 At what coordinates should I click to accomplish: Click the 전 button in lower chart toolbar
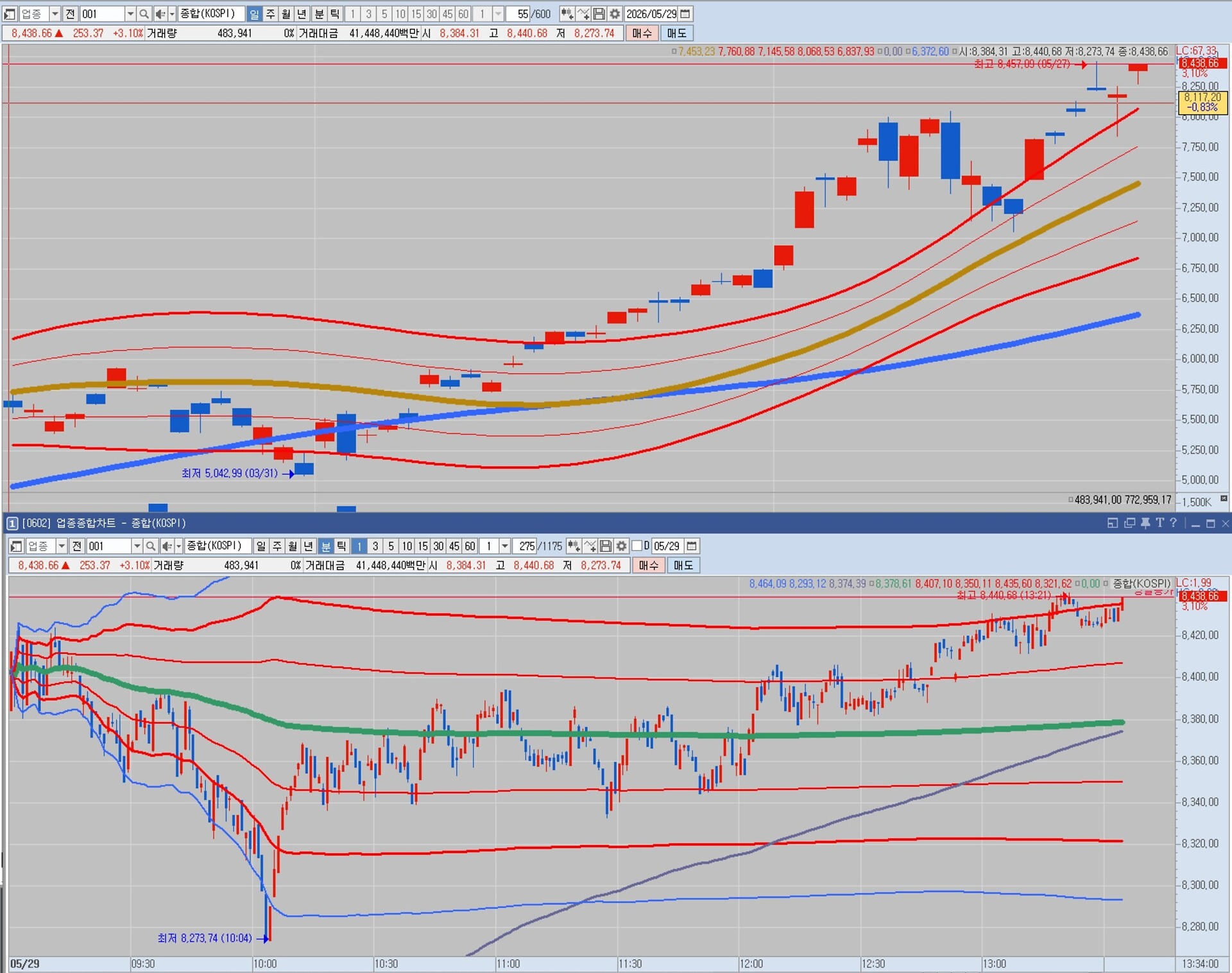76,546
